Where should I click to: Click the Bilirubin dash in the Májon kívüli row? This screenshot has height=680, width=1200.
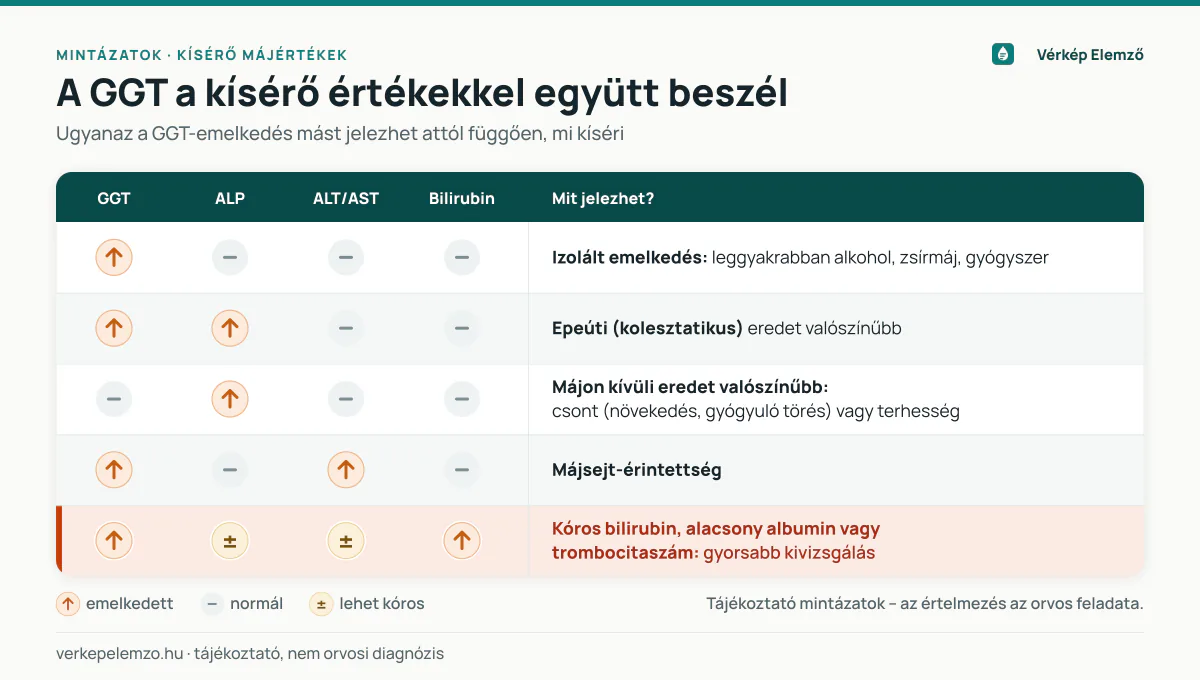(x=462, y=399)
